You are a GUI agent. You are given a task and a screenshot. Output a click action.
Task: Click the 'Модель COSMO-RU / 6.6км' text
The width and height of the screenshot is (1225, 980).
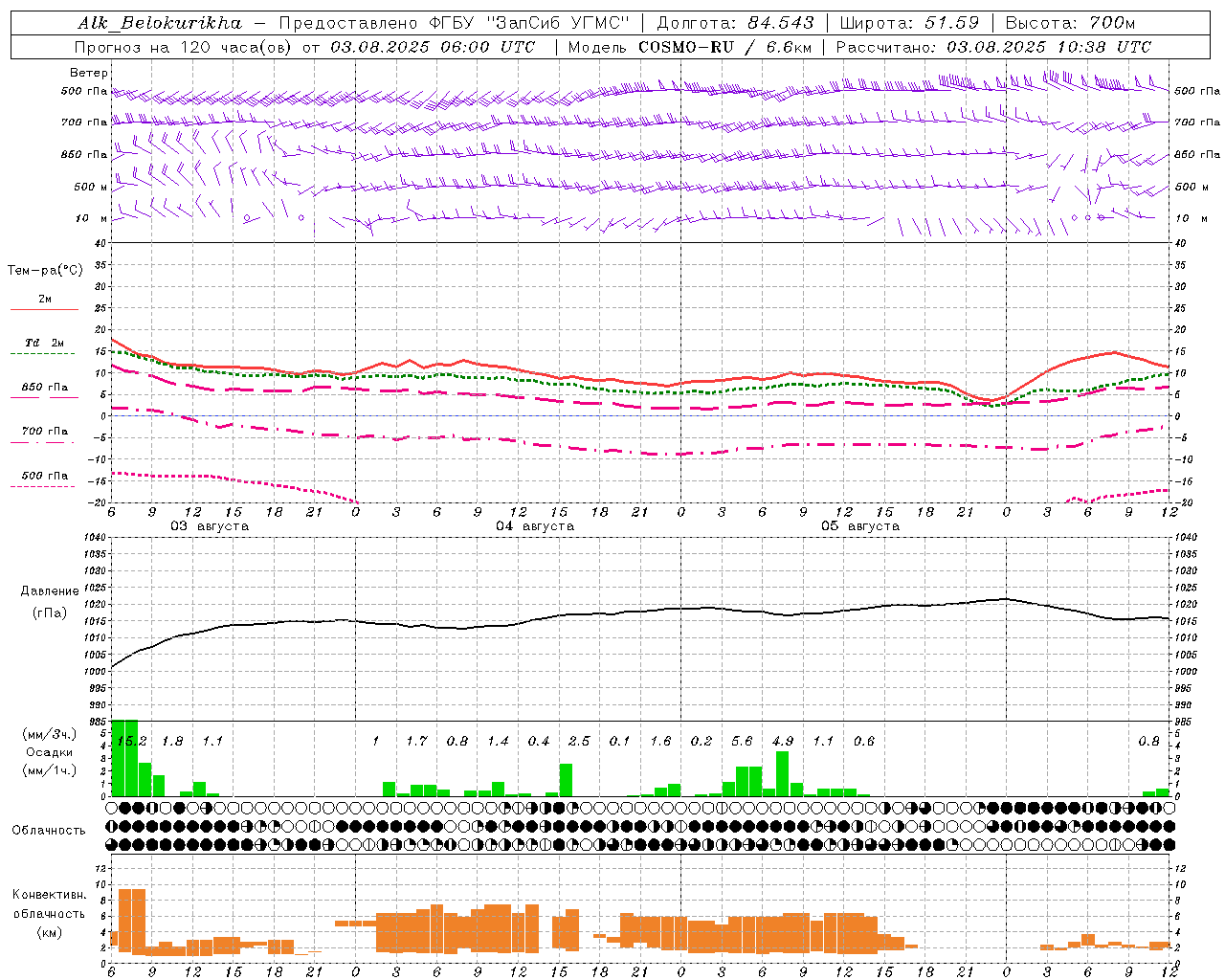689,47
